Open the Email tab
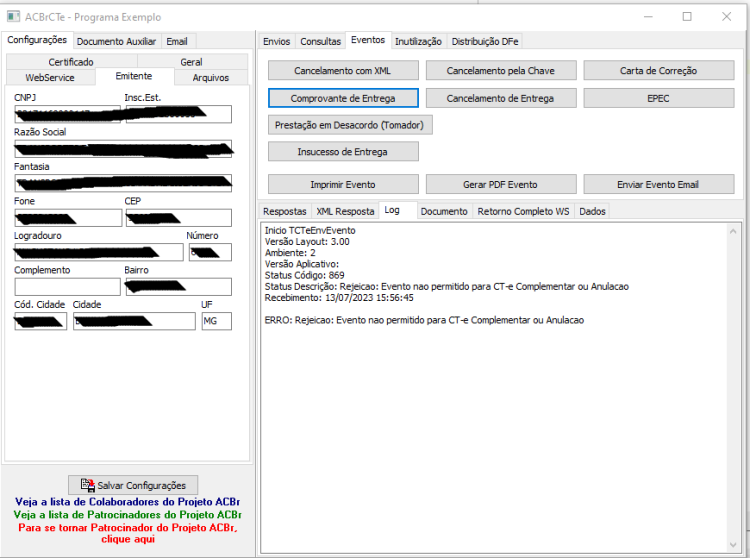This screenshot has width=750, height=558. [x=176, y=42]
